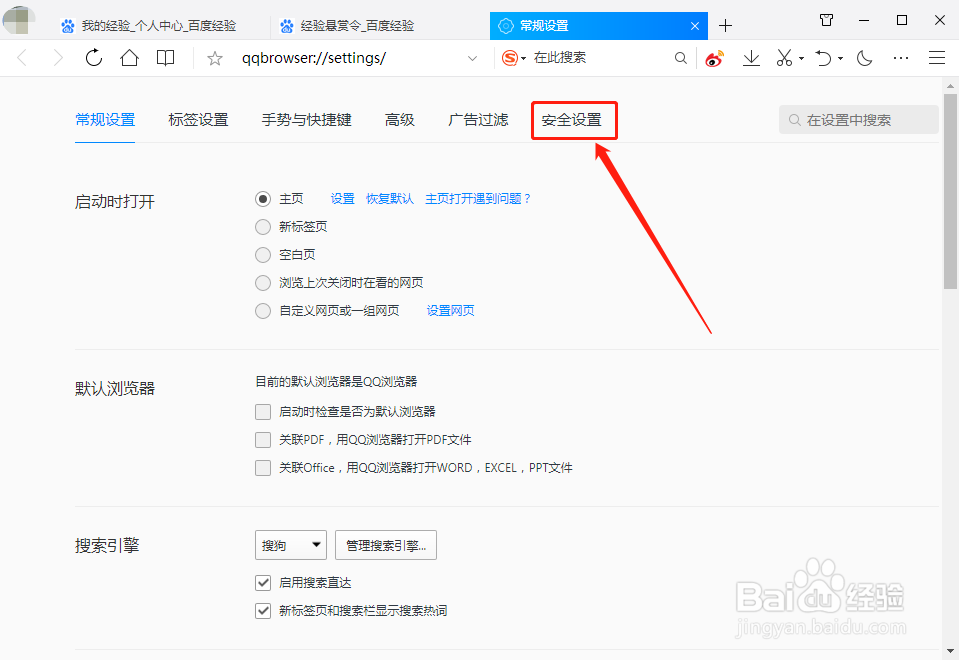Image resolution: width=959 pixels, height=660 pixels.
Task: Uncheck 启用搜索直达
Action: tap(263, 583)
